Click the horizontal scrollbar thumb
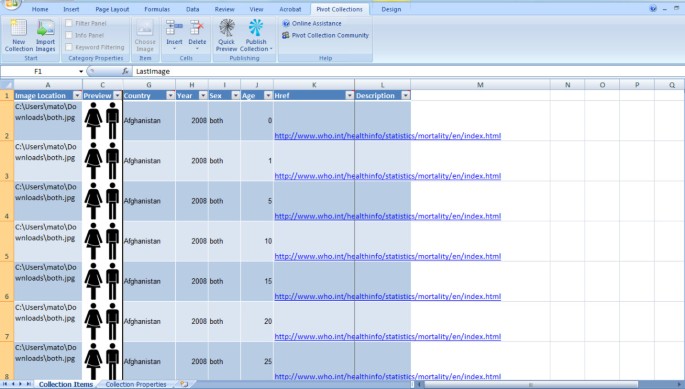This screenshot has width=685, height=389. coord(531,385)
